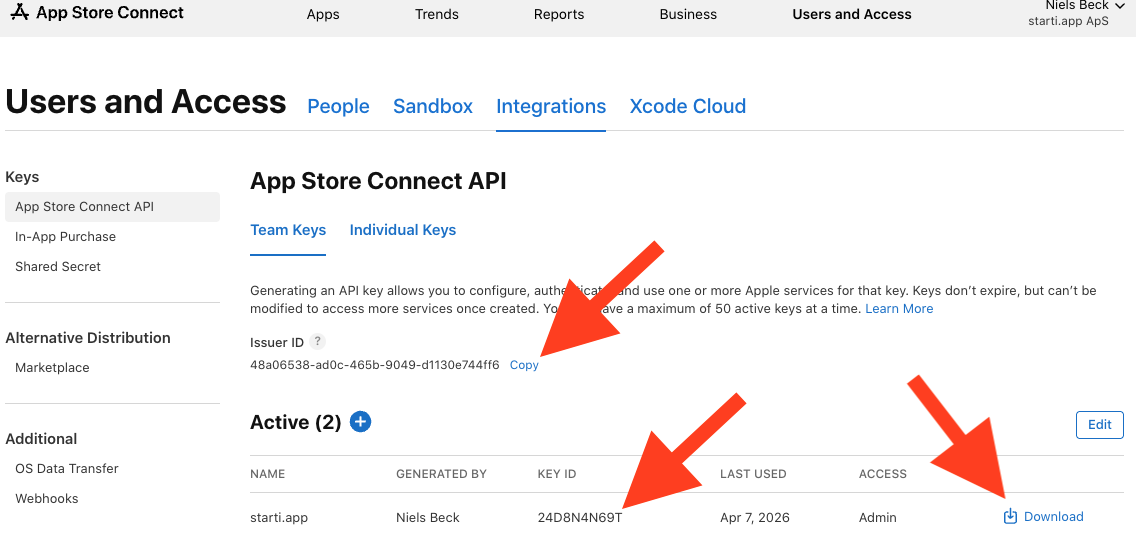Open the Reports section
1136x538 pixels.
click(559, 14)
